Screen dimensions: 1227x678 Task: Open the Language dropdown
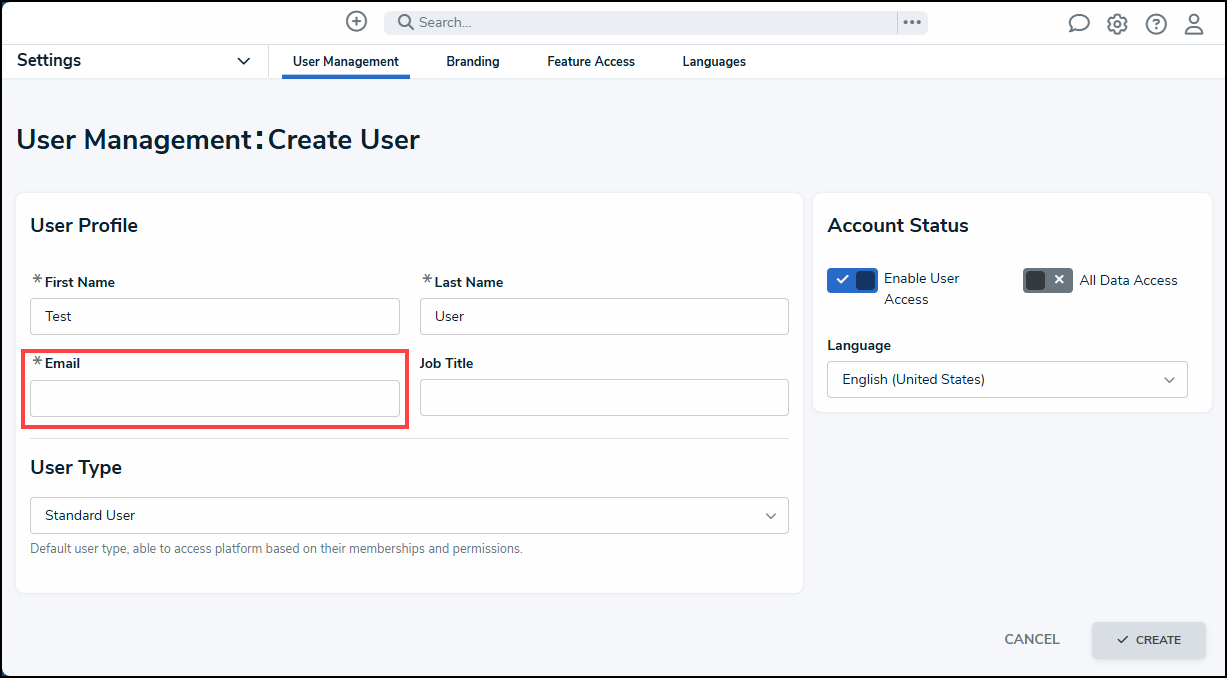(1007, 379)
